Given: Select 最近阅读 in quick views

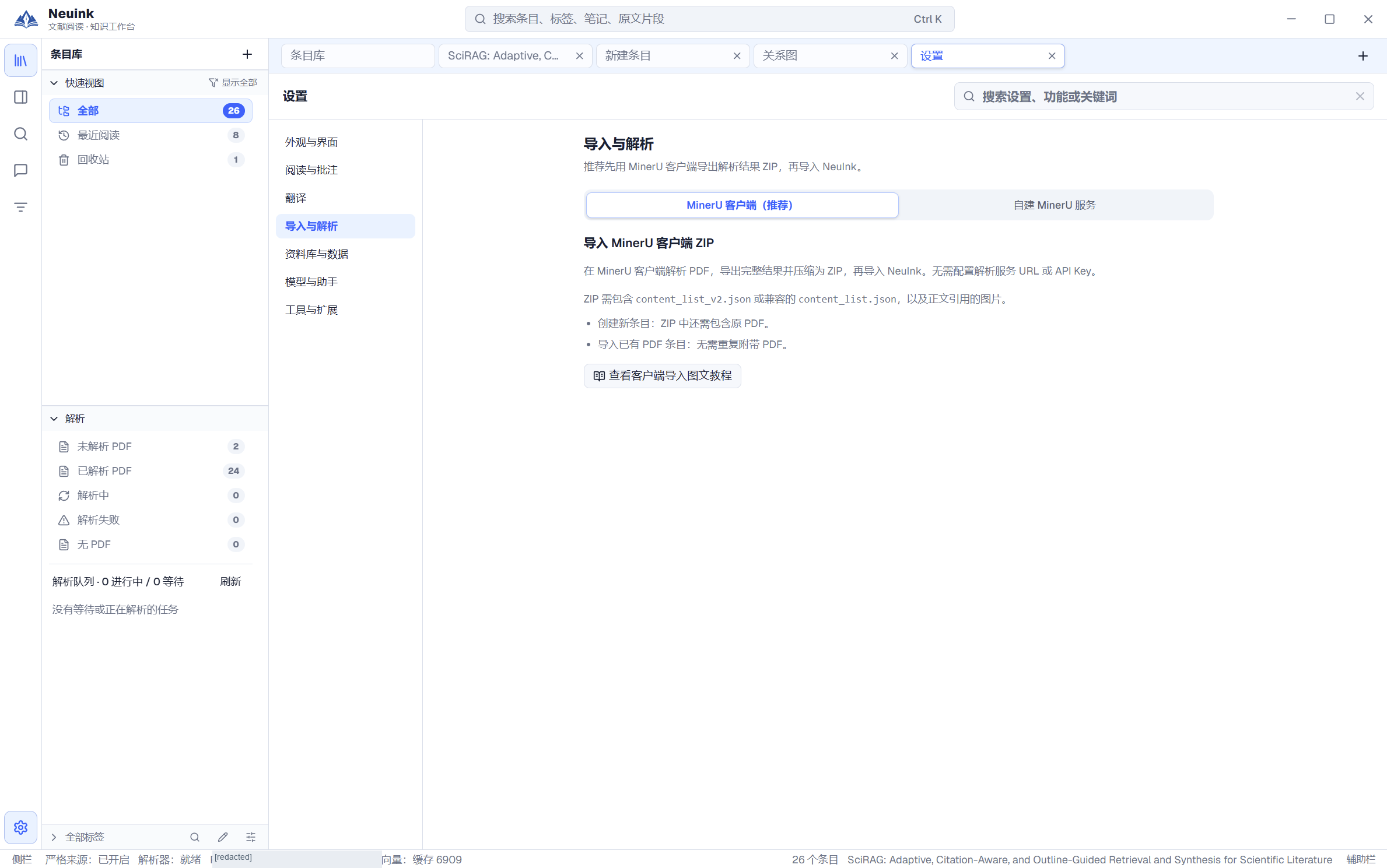Looking at the screenshot, I should (x=150, y=135).
